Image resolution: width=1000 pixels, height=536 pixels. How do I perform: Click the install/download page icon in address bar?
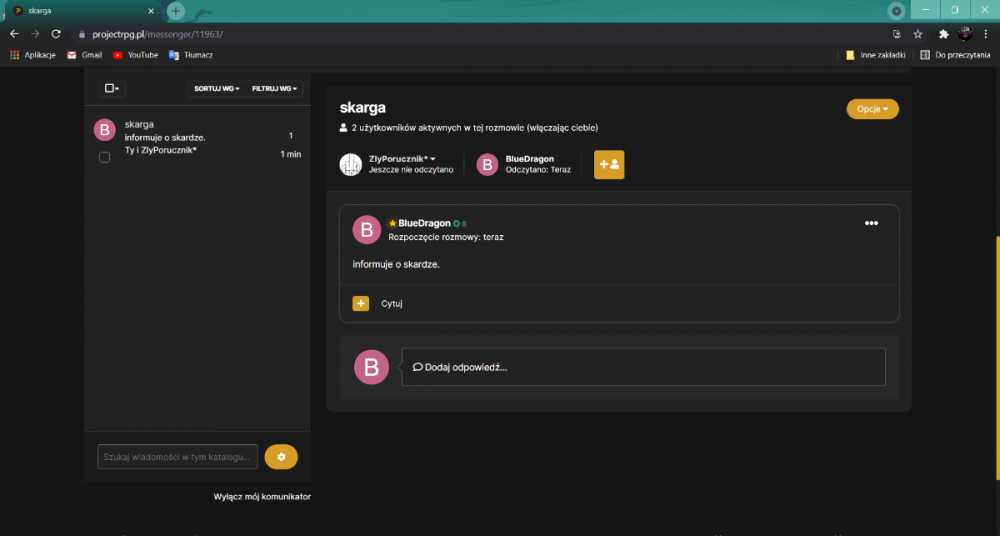897,34
